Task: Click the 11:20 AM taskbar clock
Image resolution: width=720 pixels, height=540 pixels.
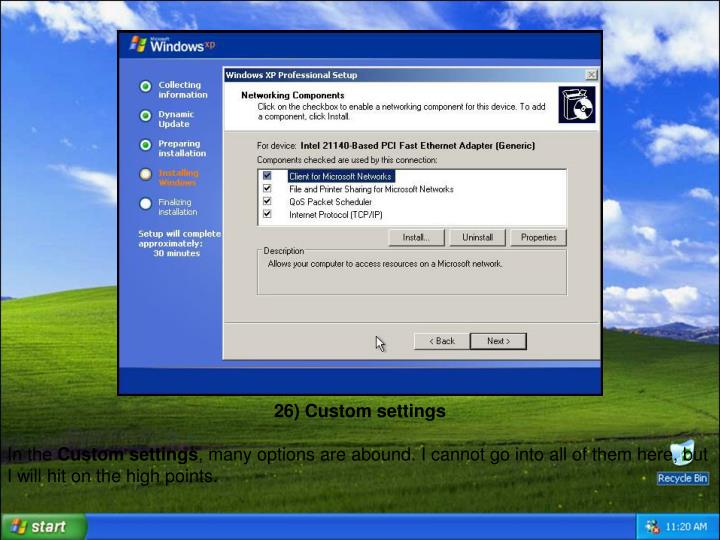Action: pos(686,527)
